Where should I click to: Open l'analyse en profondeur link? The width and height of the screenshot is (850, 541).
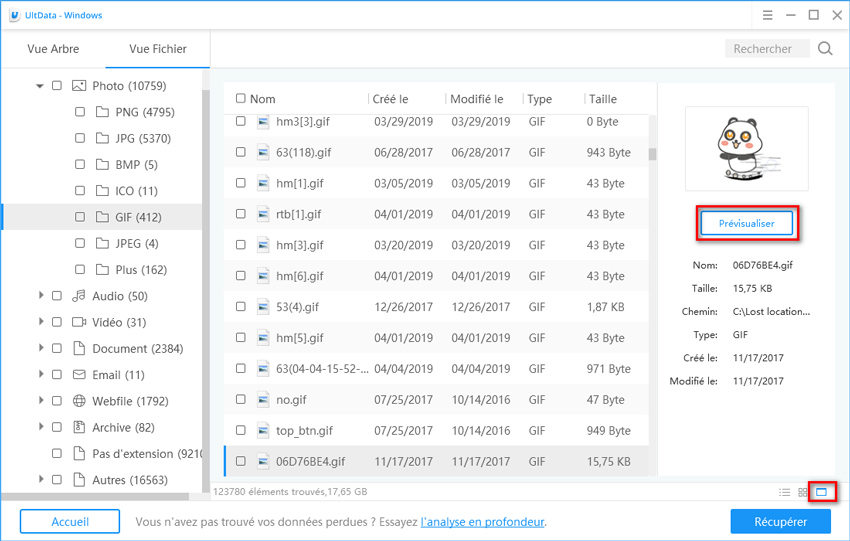pyautogui.click(x=482, y=522)
